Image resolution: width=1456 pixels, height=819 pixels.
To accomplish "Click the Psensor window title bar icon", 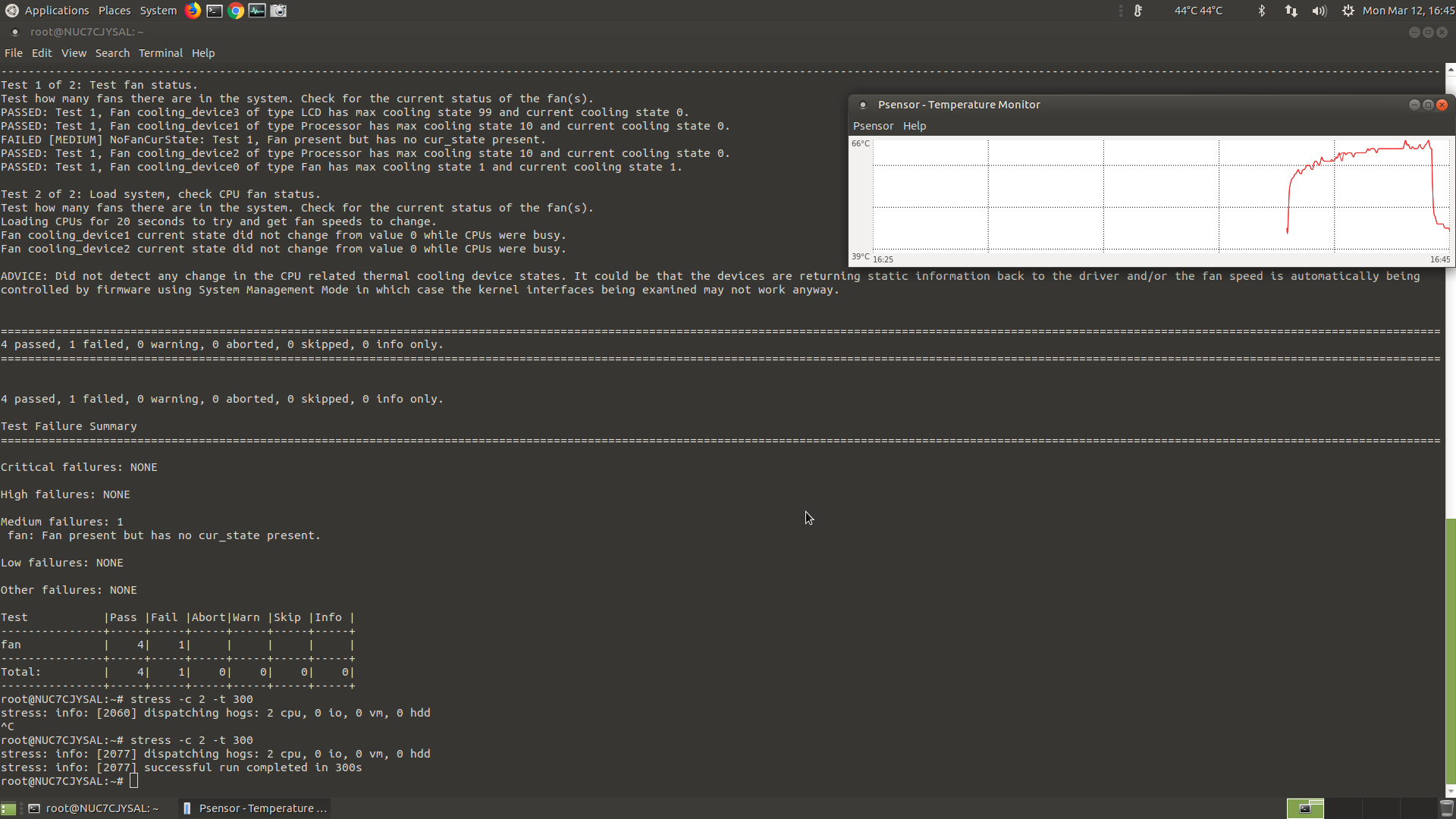I will tap(862, 105).
